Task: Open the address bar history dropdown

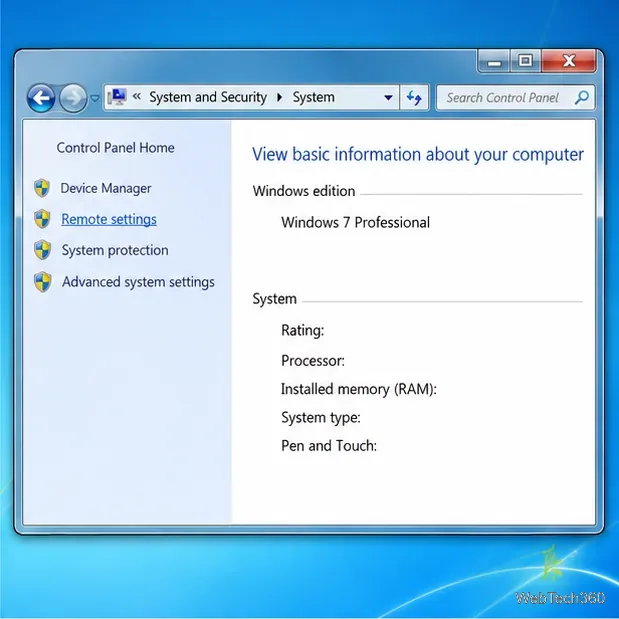Action: (x=388, y=97)
